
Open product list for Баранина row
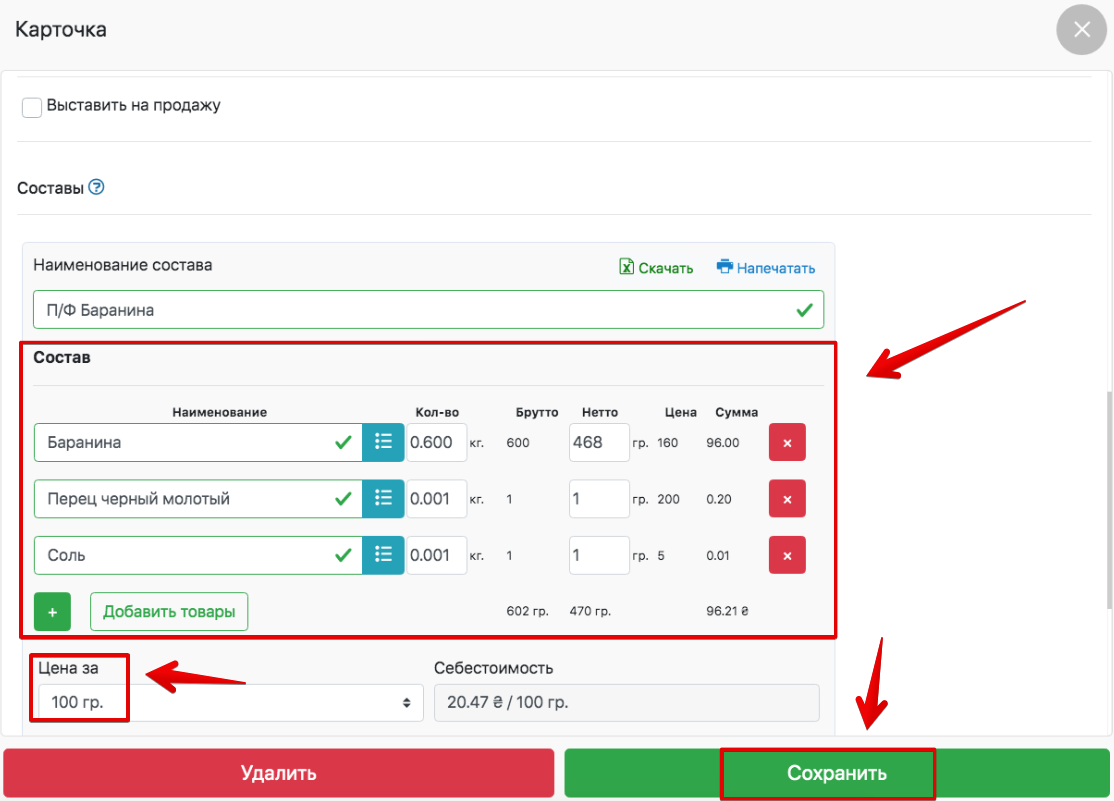click(383, 442)
